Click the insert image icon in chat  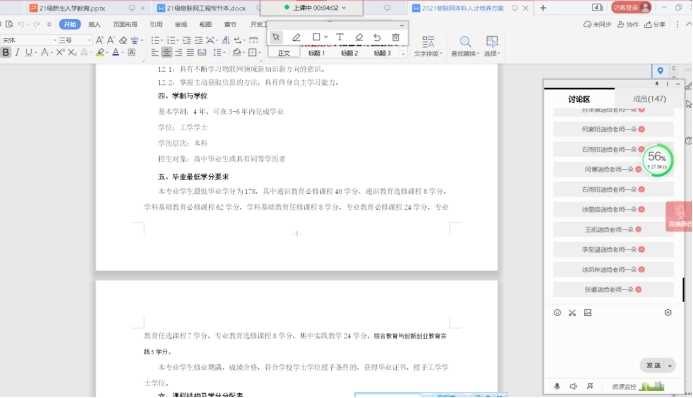(x=587, y=313)
